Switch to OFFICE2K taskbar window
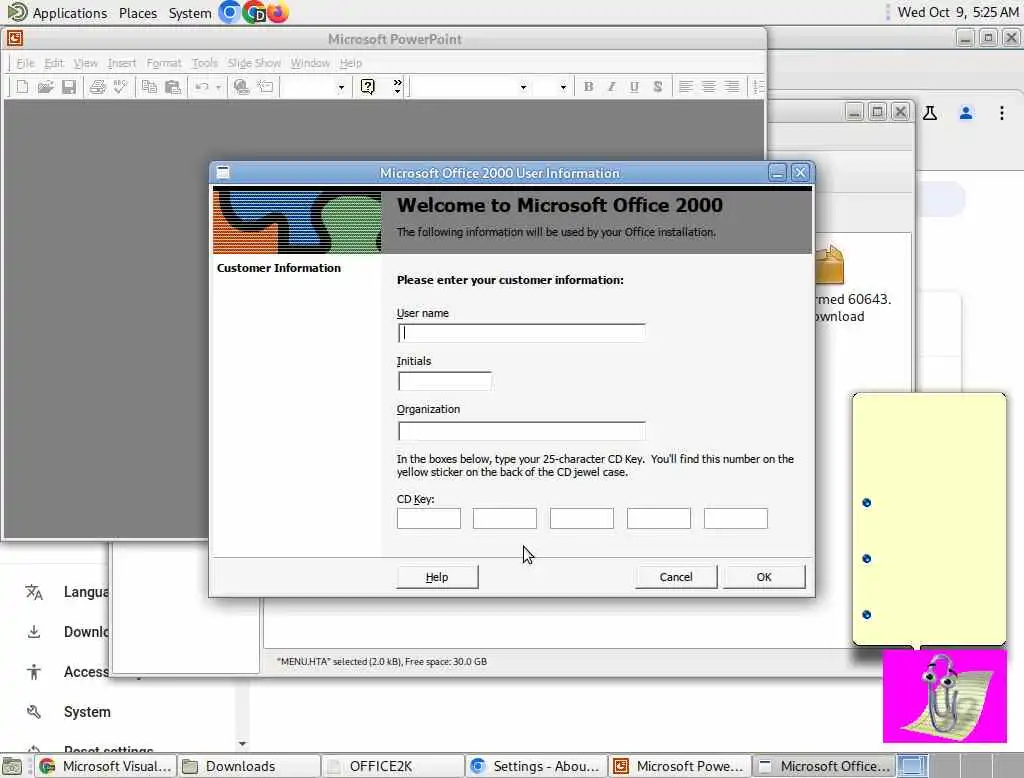 tap(393, 766)
